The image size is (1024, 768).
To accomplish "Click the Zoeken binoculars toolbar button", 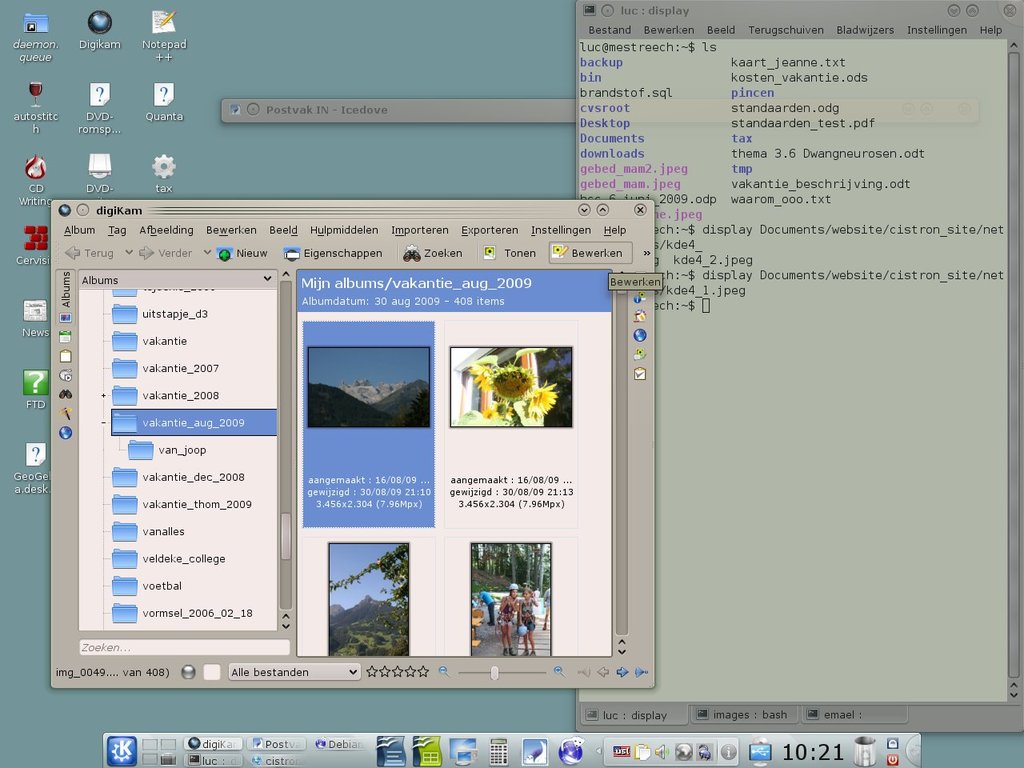I will click(x=433, y=253).
